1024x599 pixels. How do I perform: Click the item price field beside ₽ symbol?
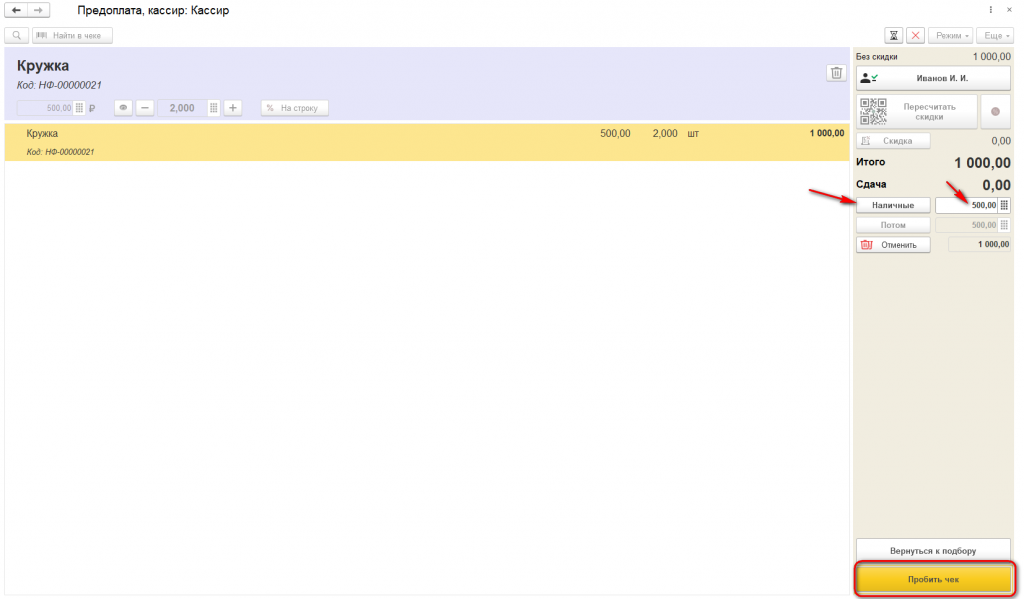[45, 108]
